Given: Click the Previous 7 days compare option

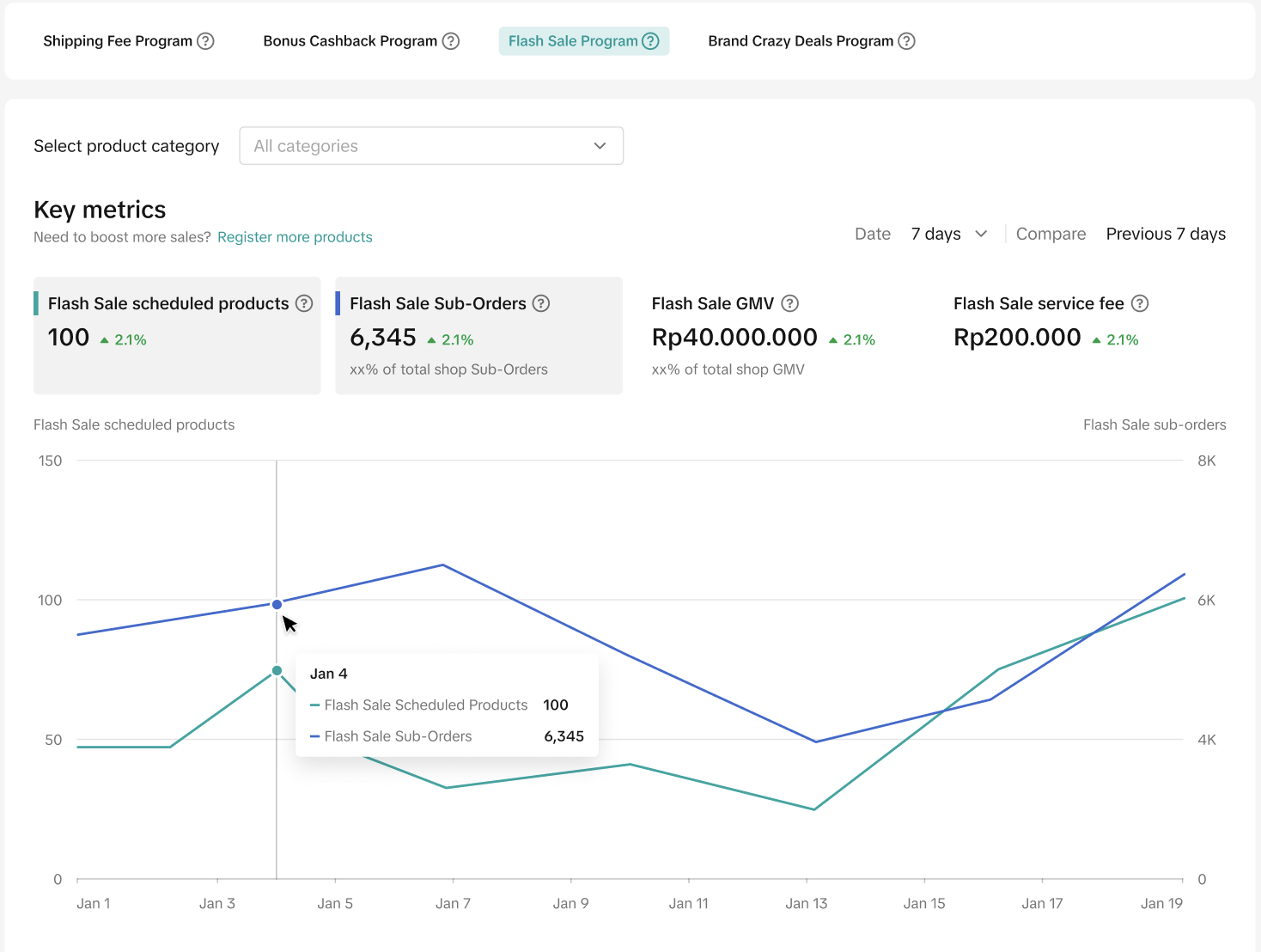Looking at the screenshot, I should coord(1166,234).
